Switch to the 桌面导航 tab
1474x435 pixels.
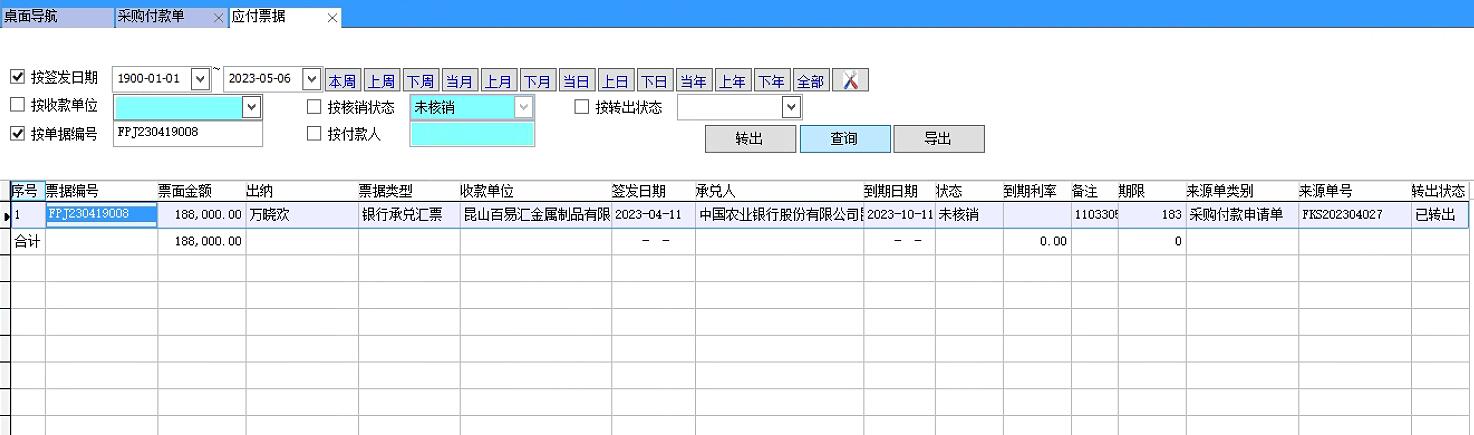30,17
